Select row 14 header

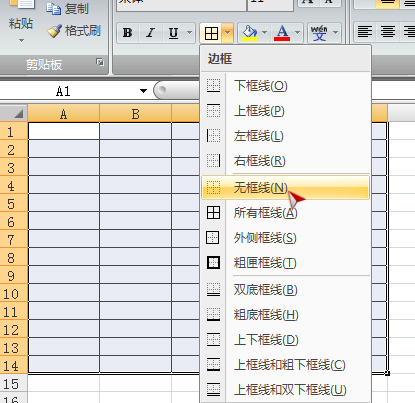[14, 366]
